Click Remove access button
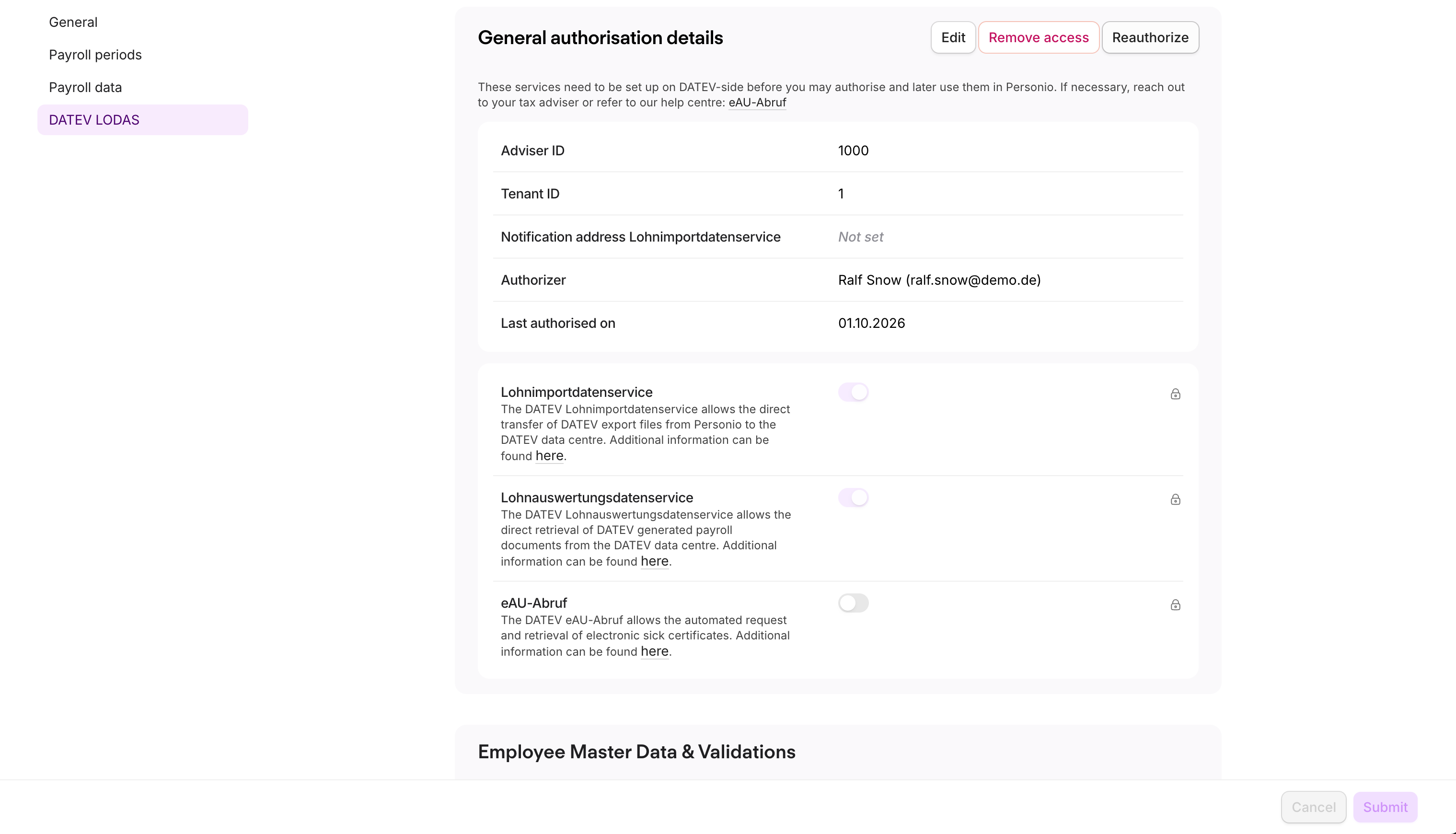 pyautogui.click(x=1038, y=38)
